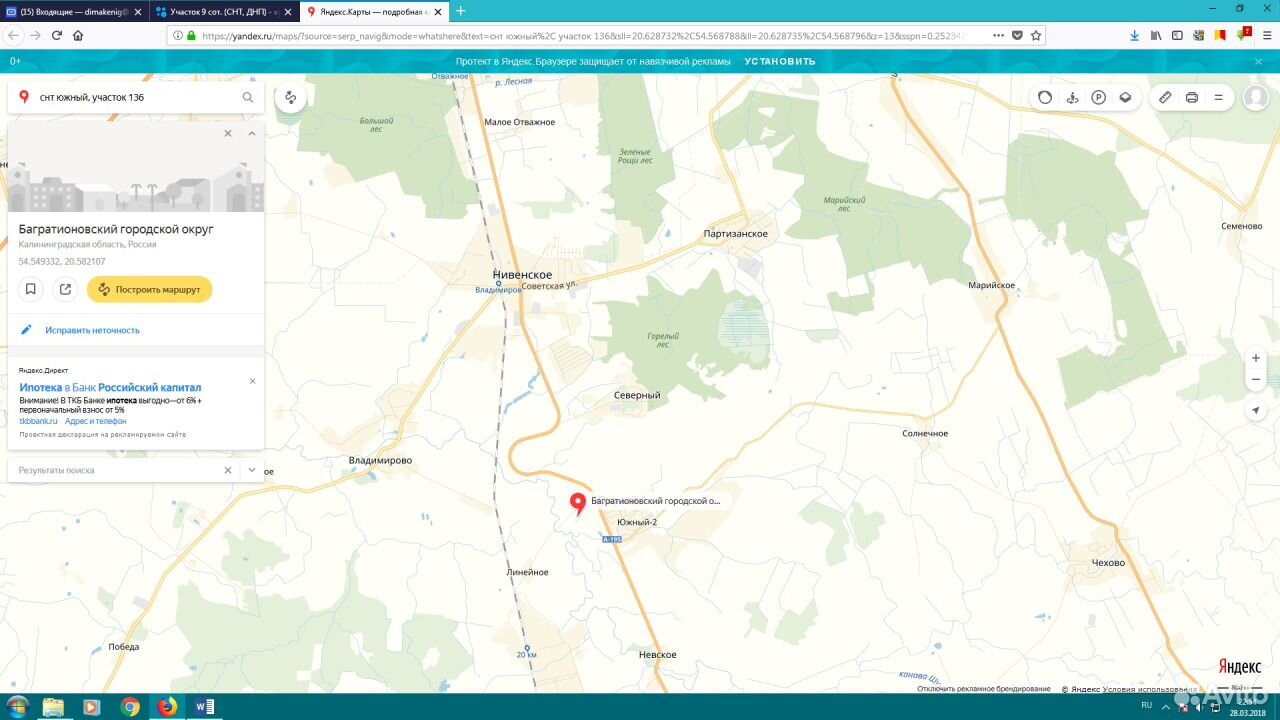Close the Яндекс.Браузер promo banner
The image size is (1280, 720).
click(x=1259, y=61)
